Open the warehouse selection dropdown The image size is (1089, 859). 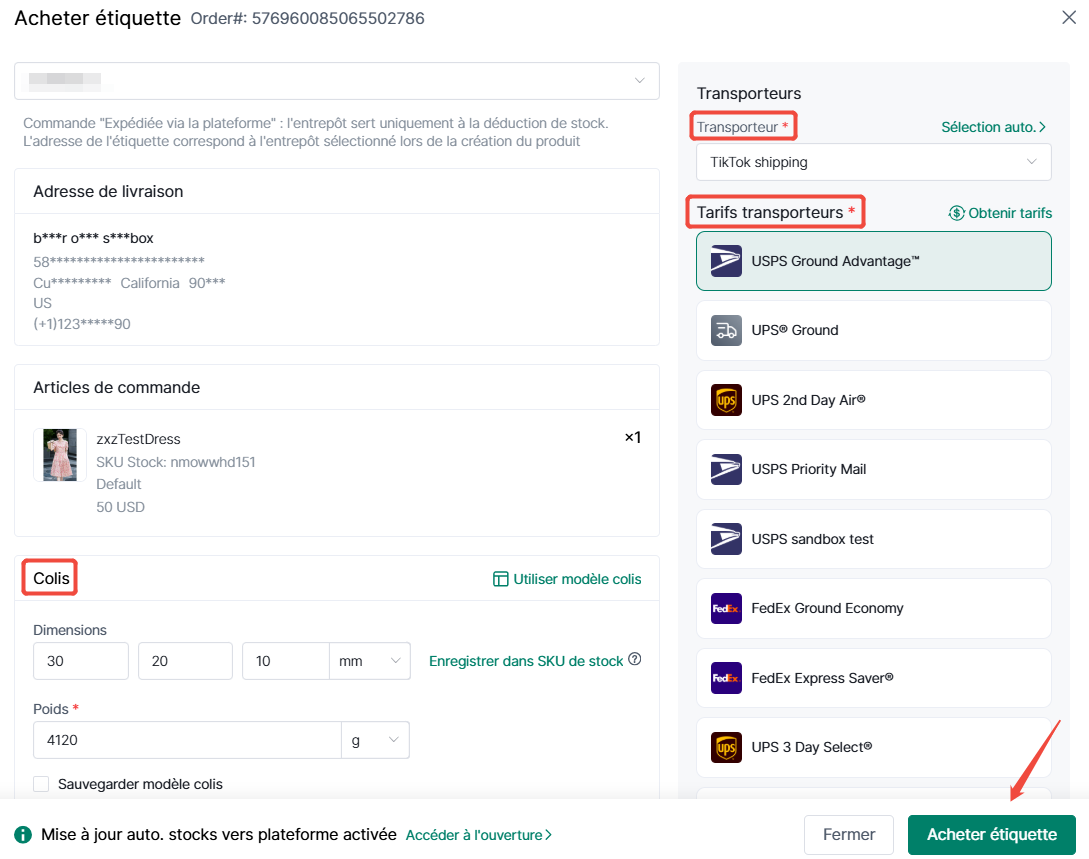click(x=337, y=81)
